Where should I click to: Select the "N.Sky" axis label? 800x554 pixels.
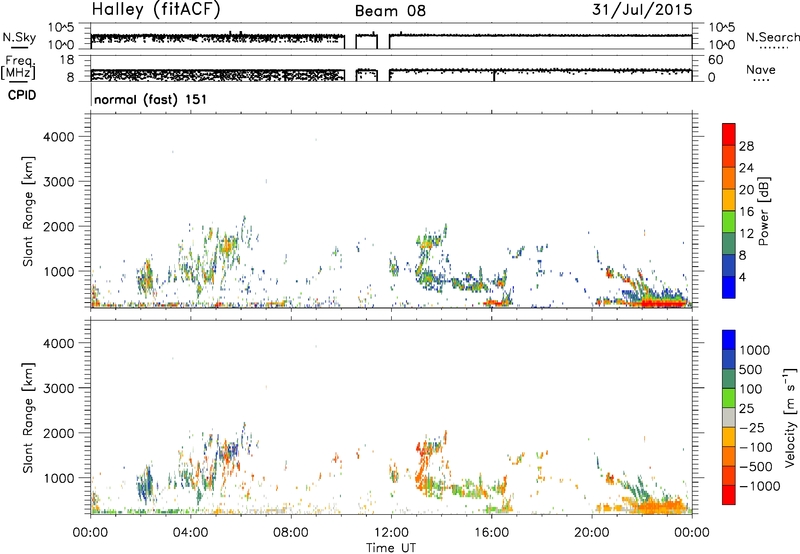[x=19, y=37]
